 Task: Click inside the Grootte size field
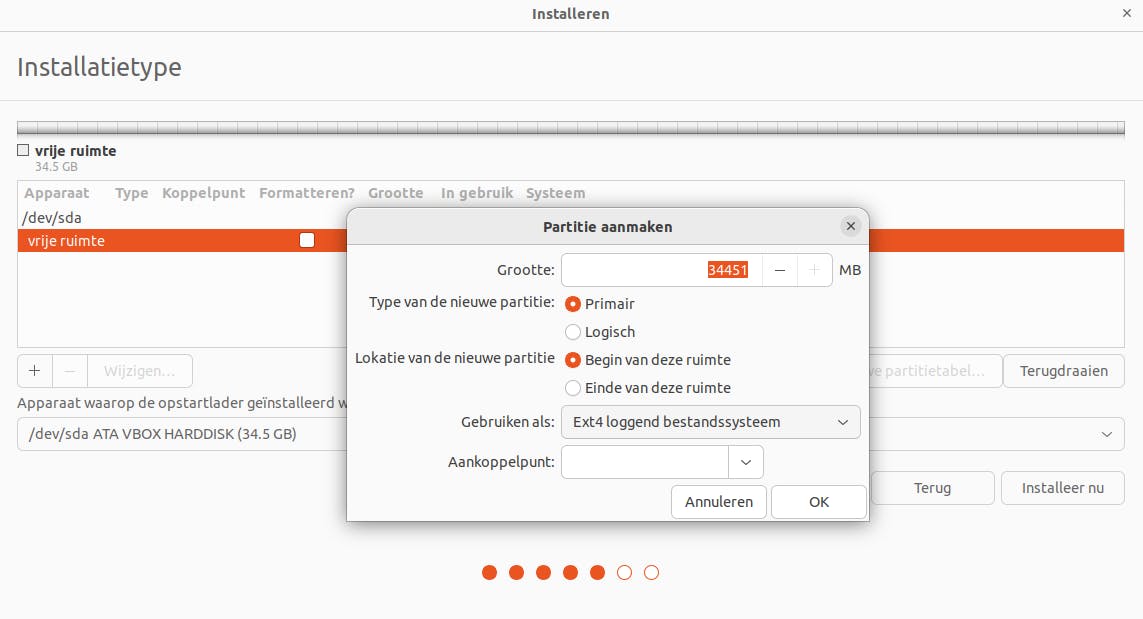point(660,269)
